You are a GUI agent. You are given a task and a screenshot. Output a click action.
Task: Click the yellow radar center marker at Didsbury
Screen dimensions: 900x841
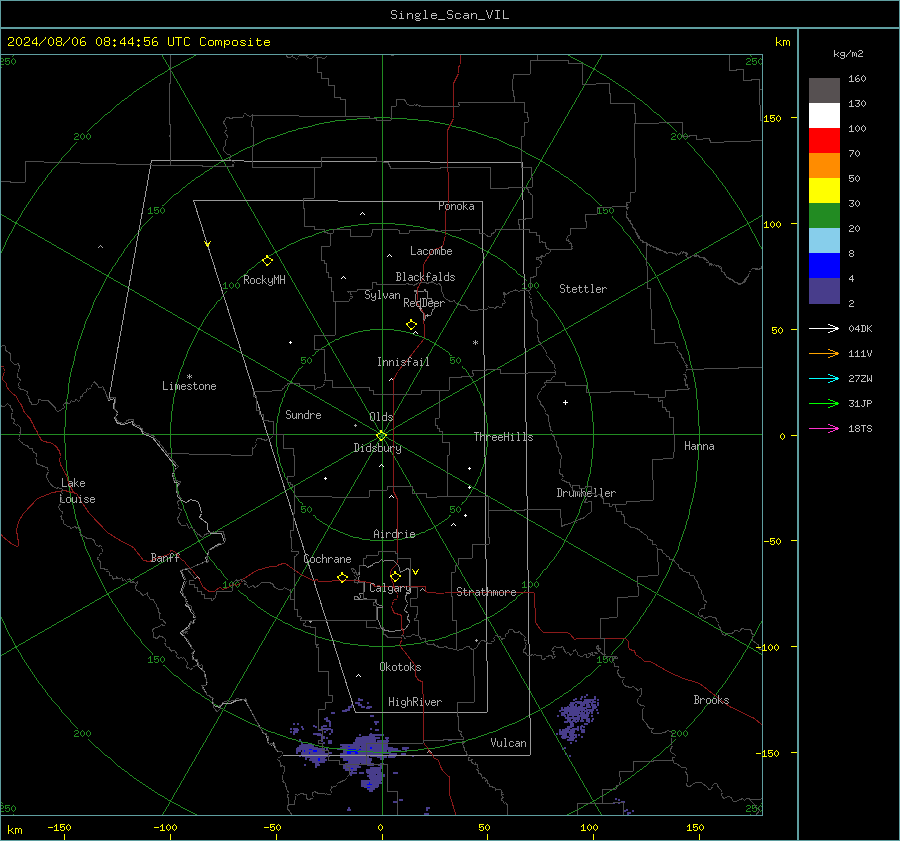coord(382,436)
